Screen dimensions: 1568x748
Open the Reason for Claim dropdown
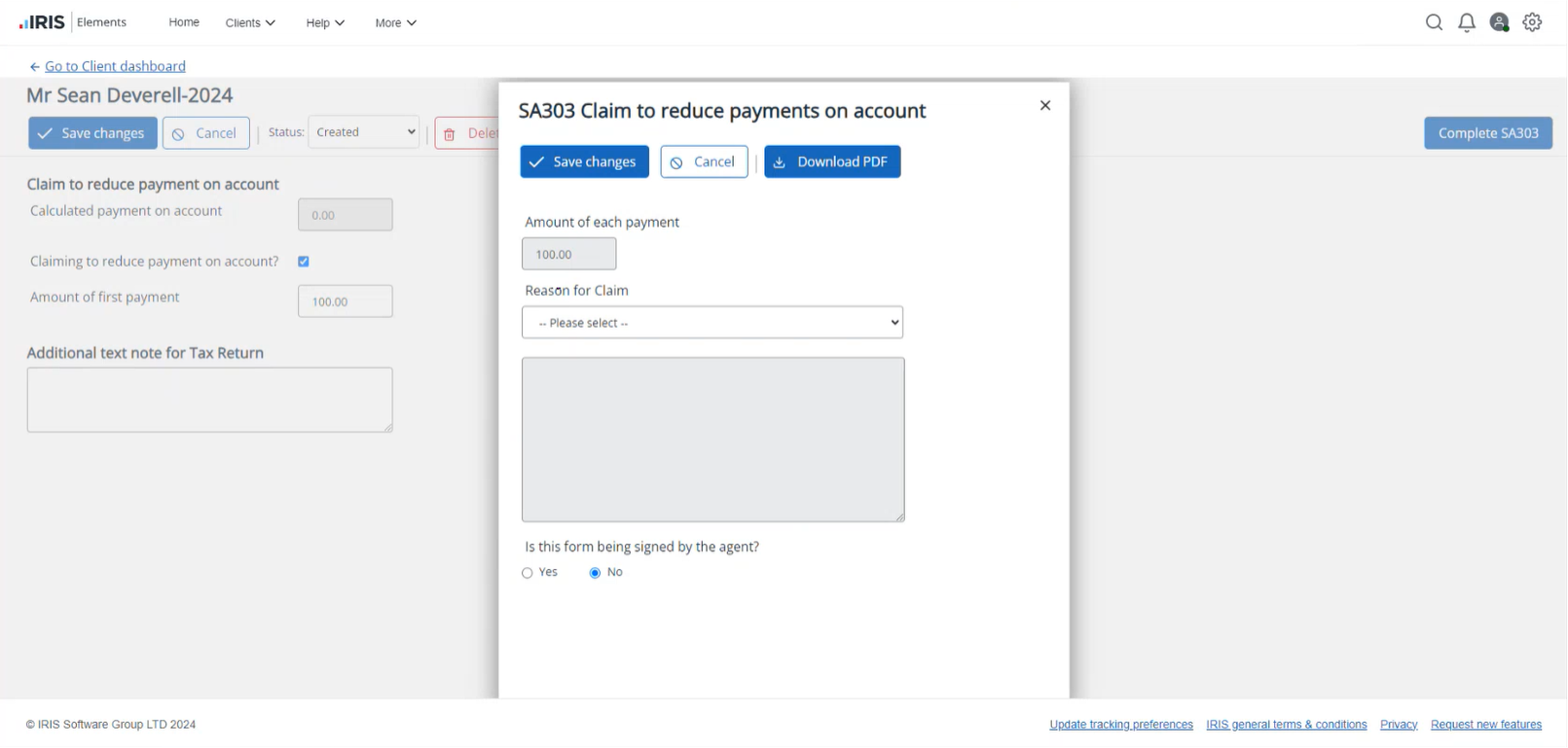[x=711, y=323]
